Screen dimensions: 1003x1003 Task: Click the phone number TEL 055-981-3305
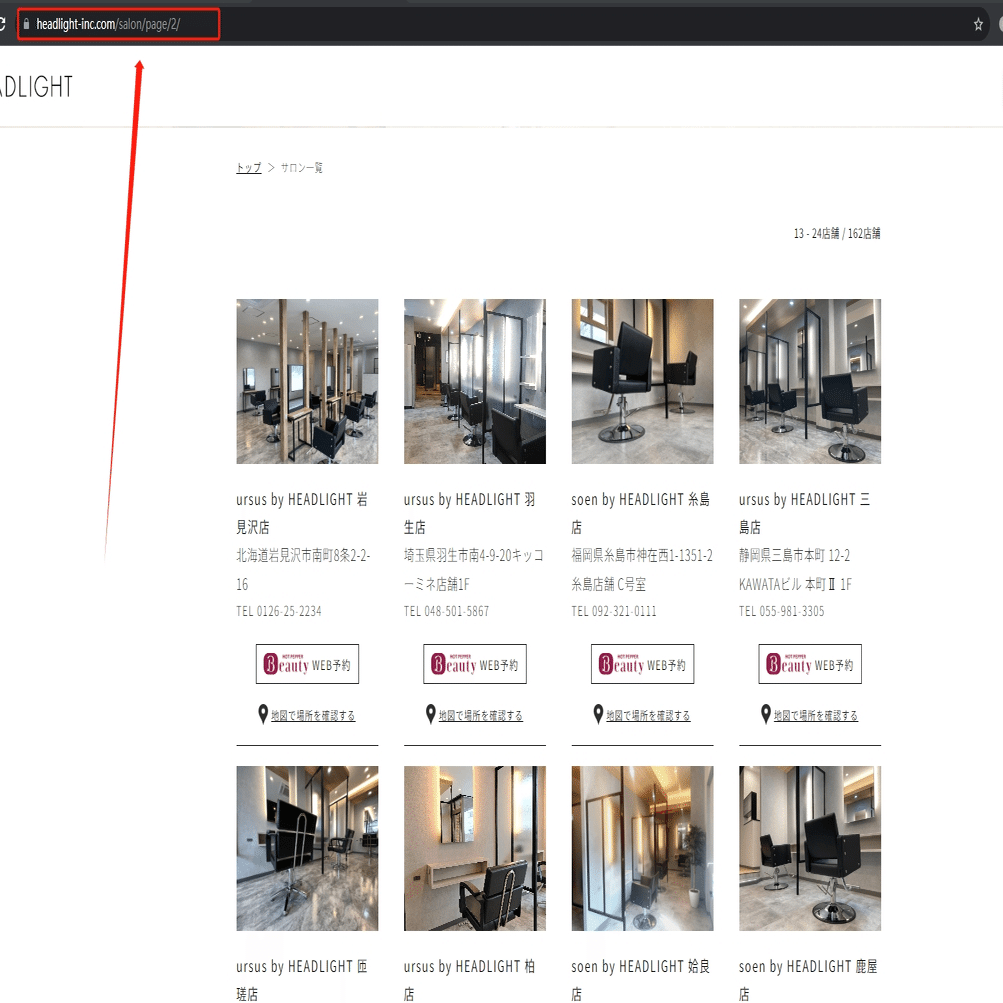point(782,611)
